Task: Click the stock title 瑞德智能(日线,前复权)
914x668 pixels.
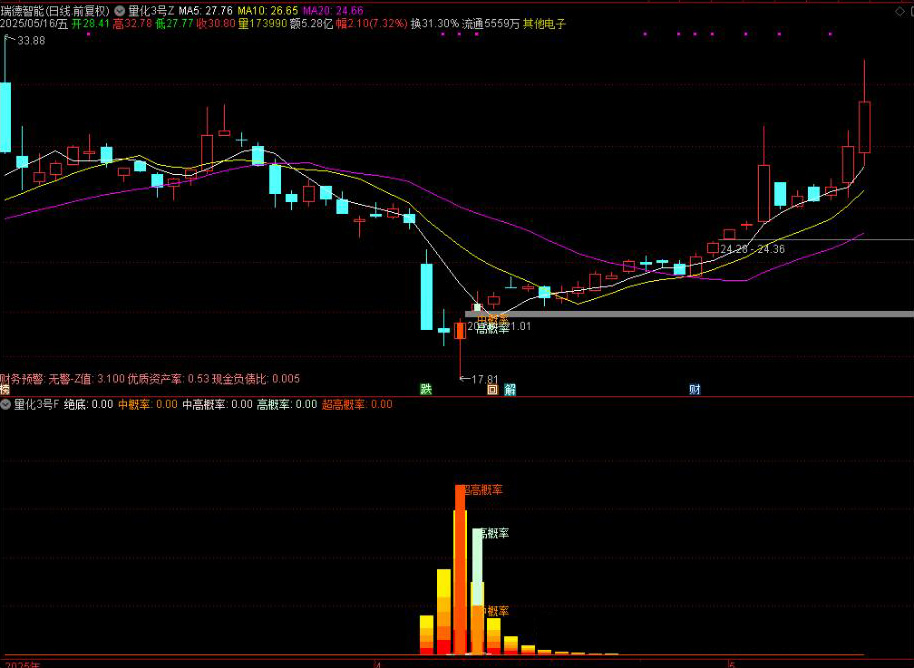Action: [x=55, y=10]
